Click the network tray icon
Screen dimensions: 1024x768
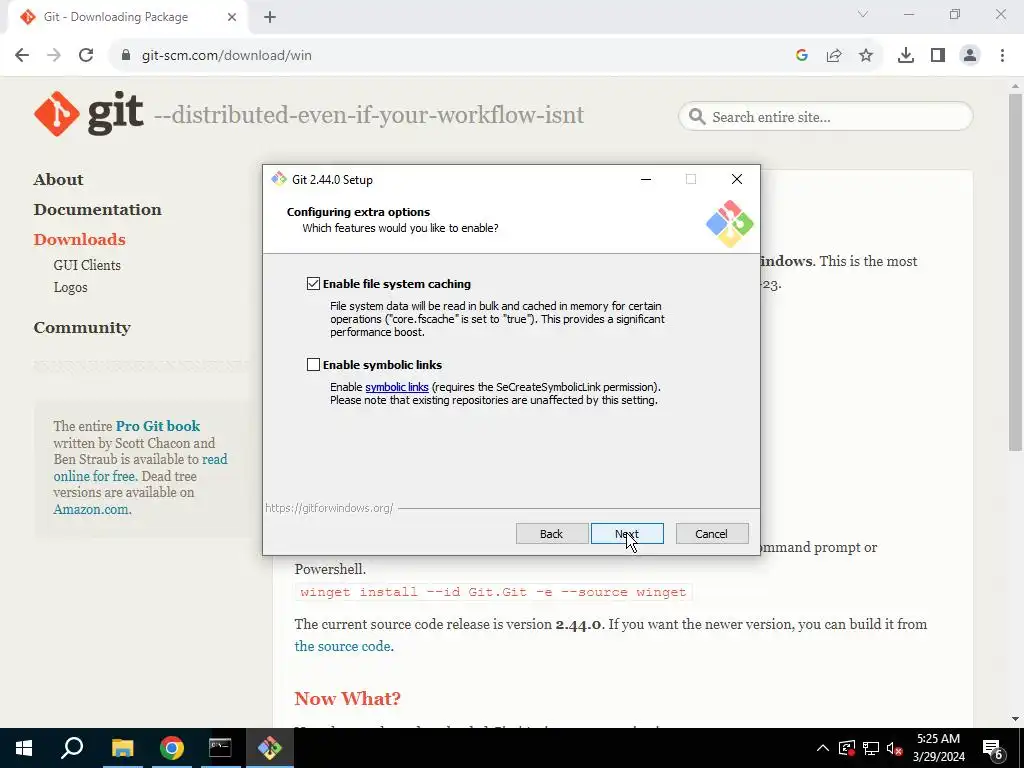871,748
